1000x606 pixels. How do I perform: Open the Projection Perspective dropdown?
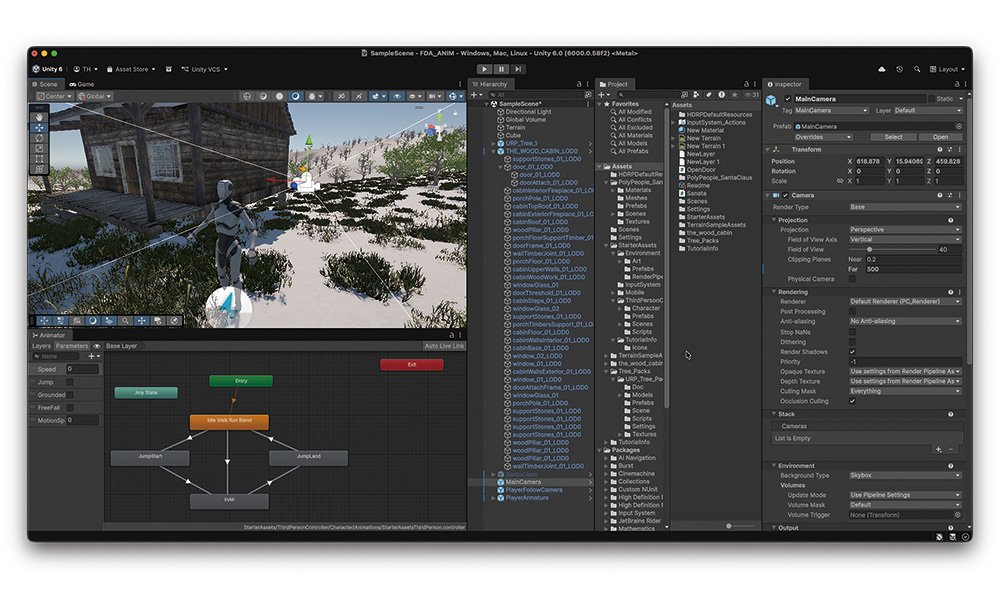pyautogui.click(x=905, y=230)
